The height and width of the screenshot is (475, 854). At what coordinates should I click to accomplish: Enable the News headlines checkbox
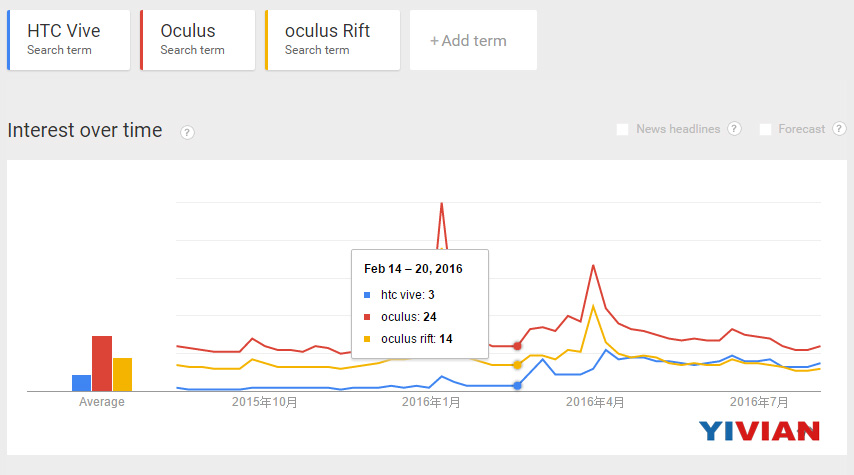(x=622, y=129)
